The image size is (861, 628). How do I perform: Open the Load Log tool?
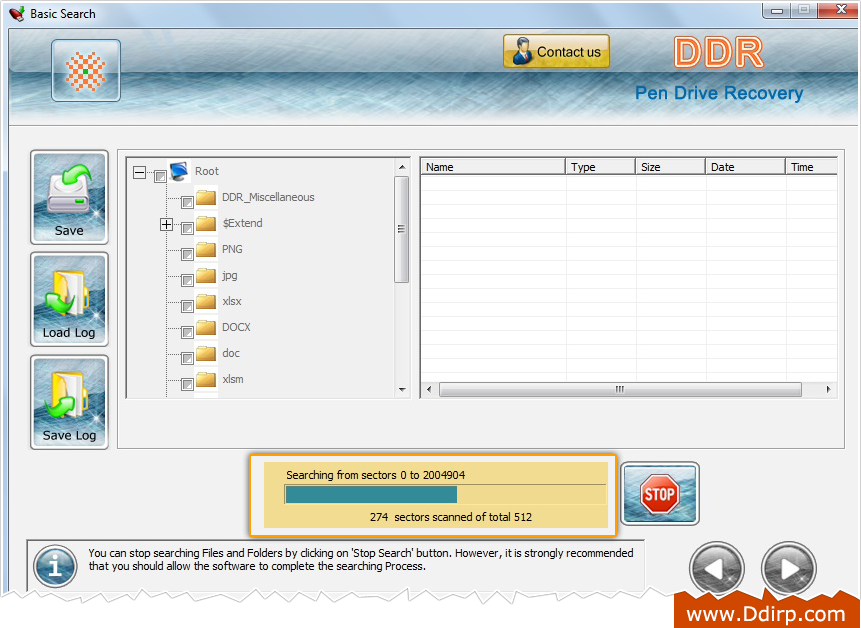pyautogui.click(x=69, y=298)
